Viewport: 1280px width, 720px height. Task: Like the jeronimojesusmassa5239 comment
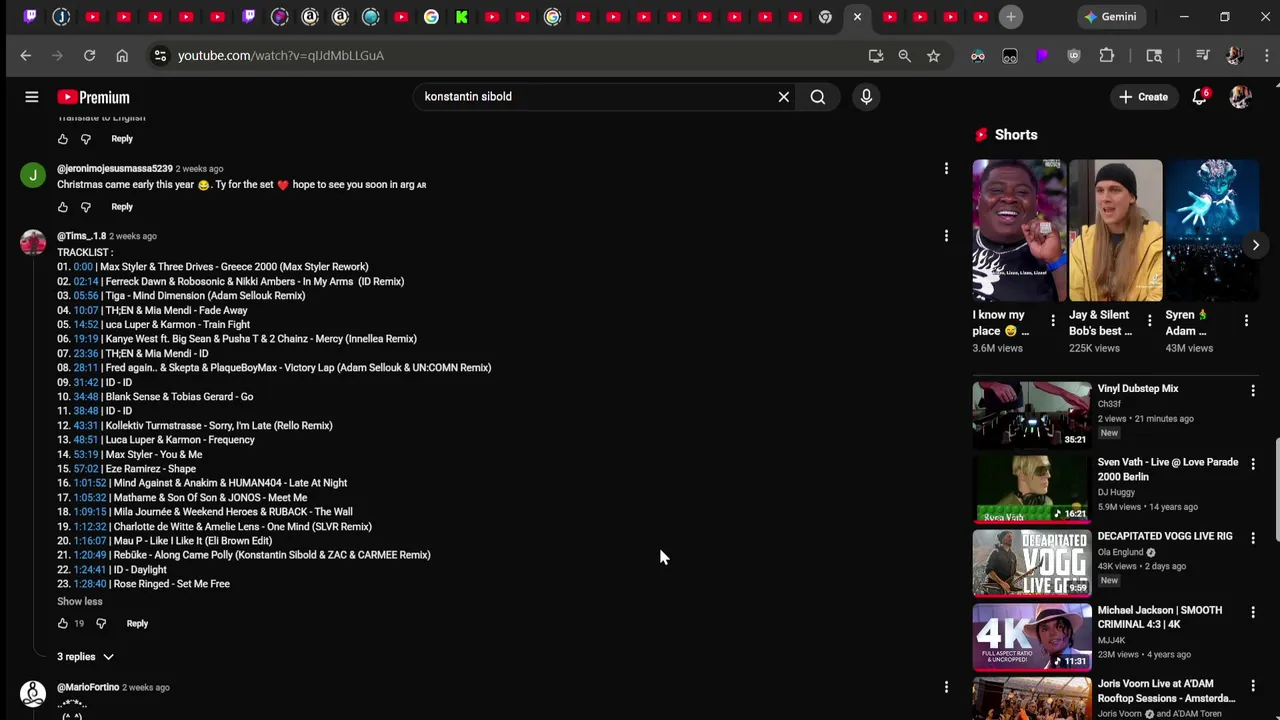[x=63, y=207]
